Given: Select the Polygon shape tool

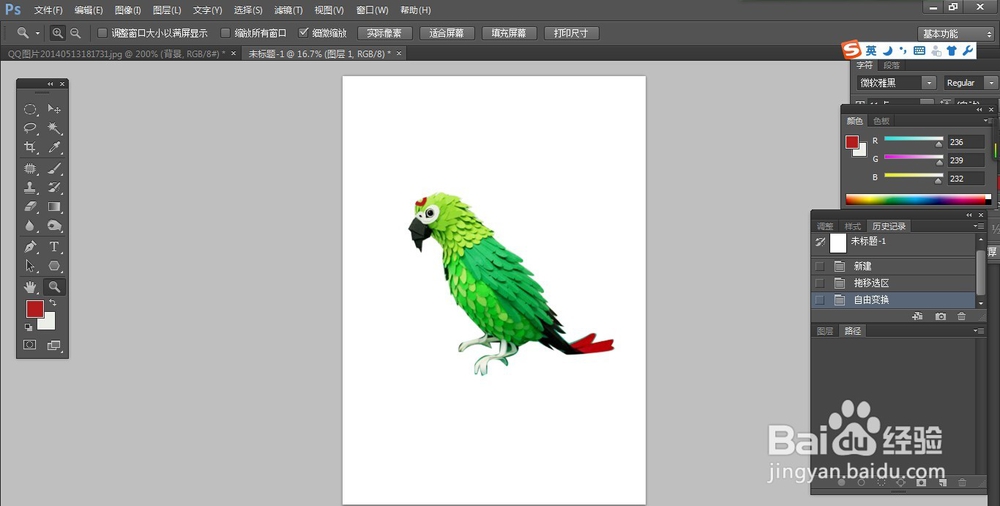Looking at the screenshot, I should [x=54, y=265].
